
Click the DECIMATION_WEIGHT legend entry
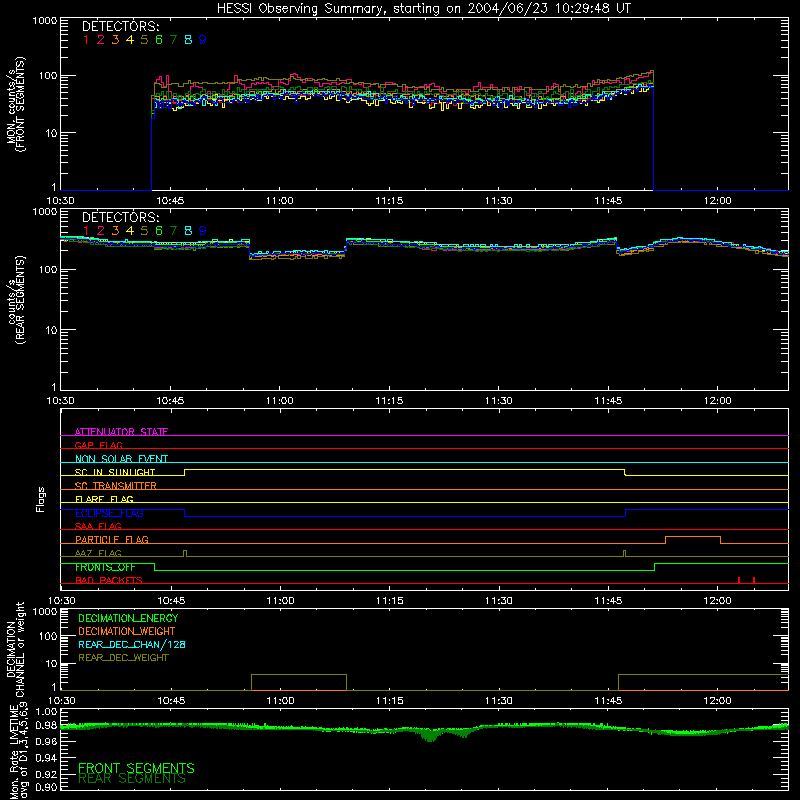click(127, 631)
